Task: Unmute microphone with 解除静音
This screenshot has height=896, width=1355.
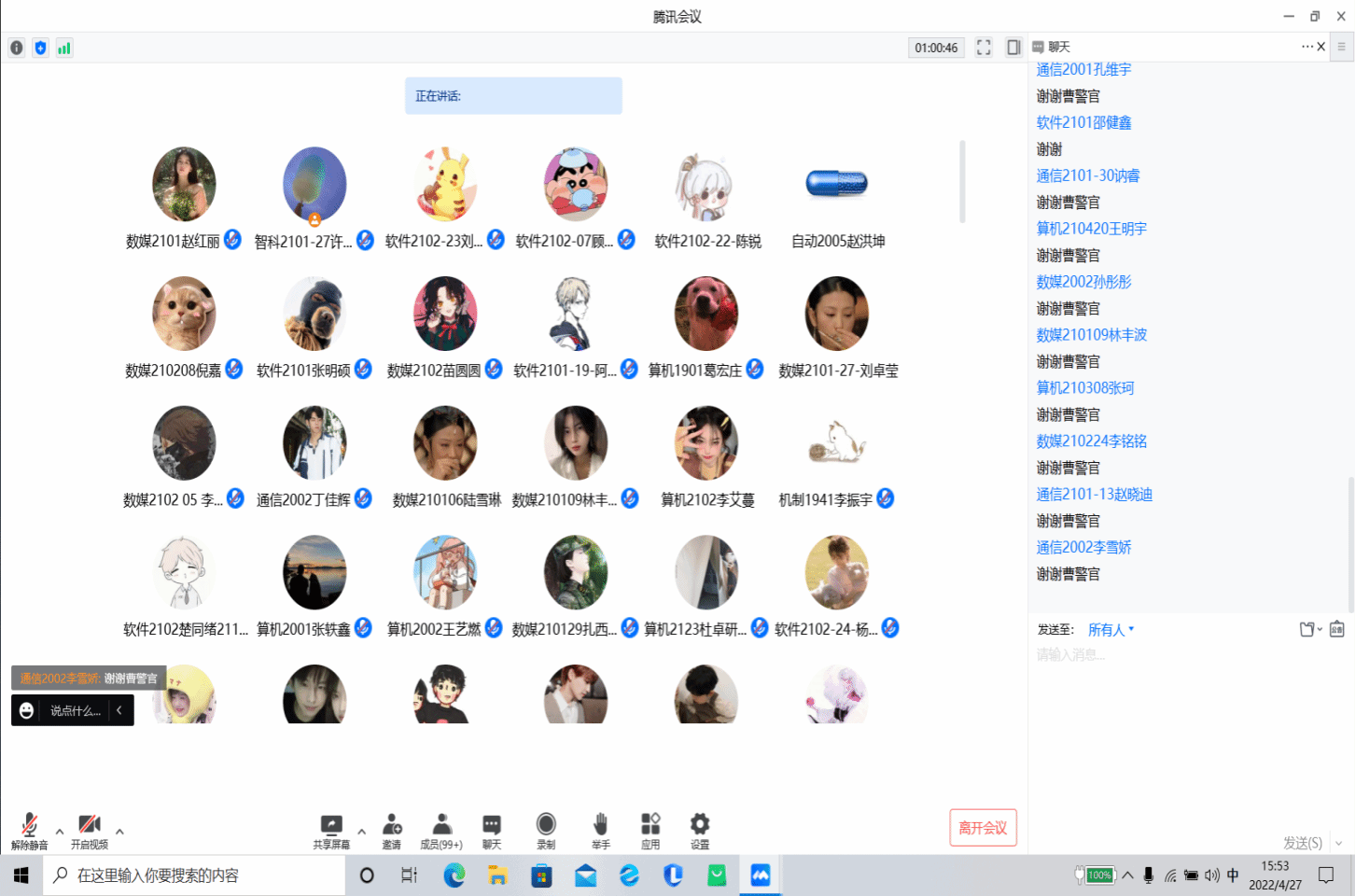Action: pyautogui.click(x=30, y=831)
